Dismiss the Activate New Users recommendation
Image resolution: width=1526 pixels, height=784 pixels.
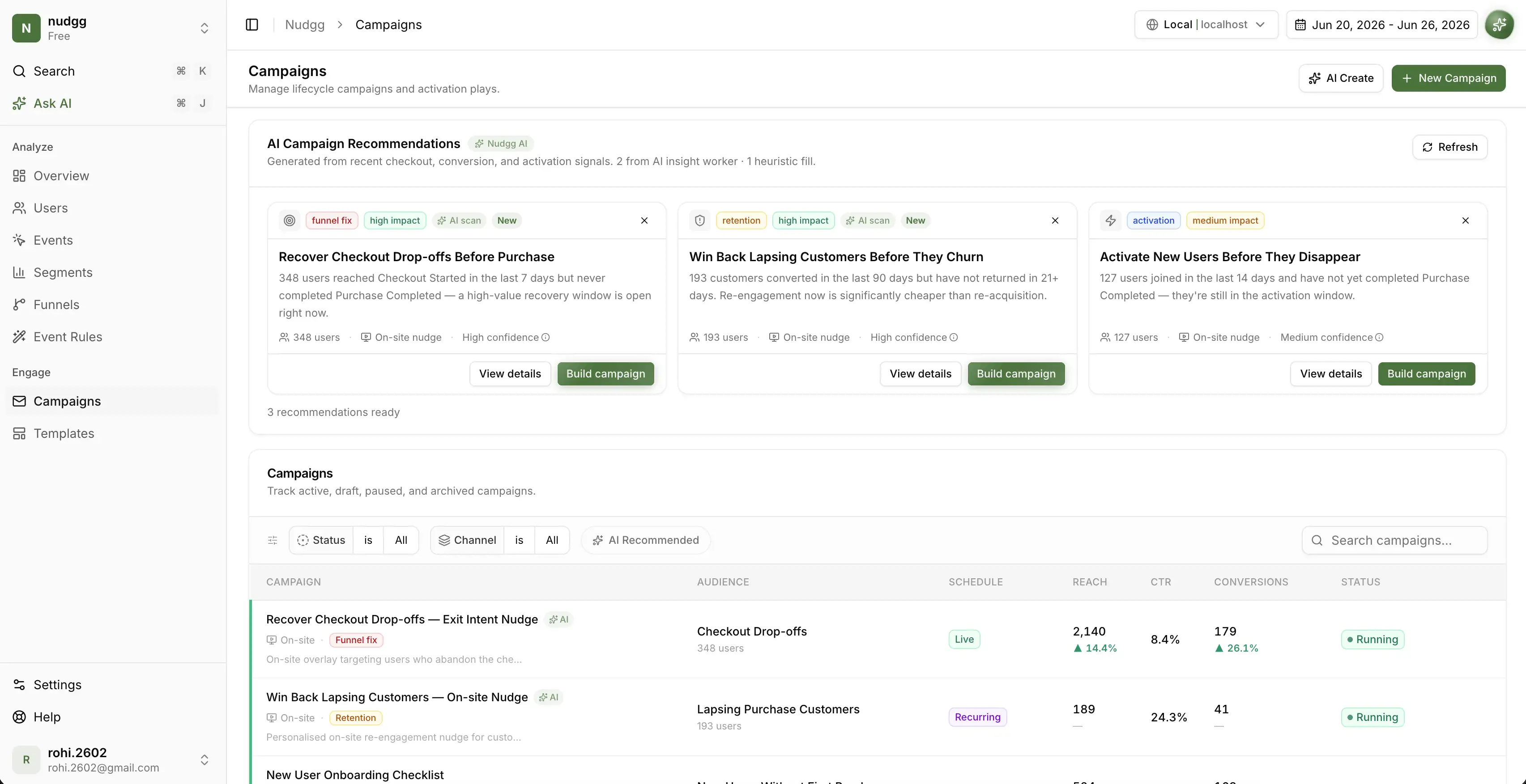1465,220
